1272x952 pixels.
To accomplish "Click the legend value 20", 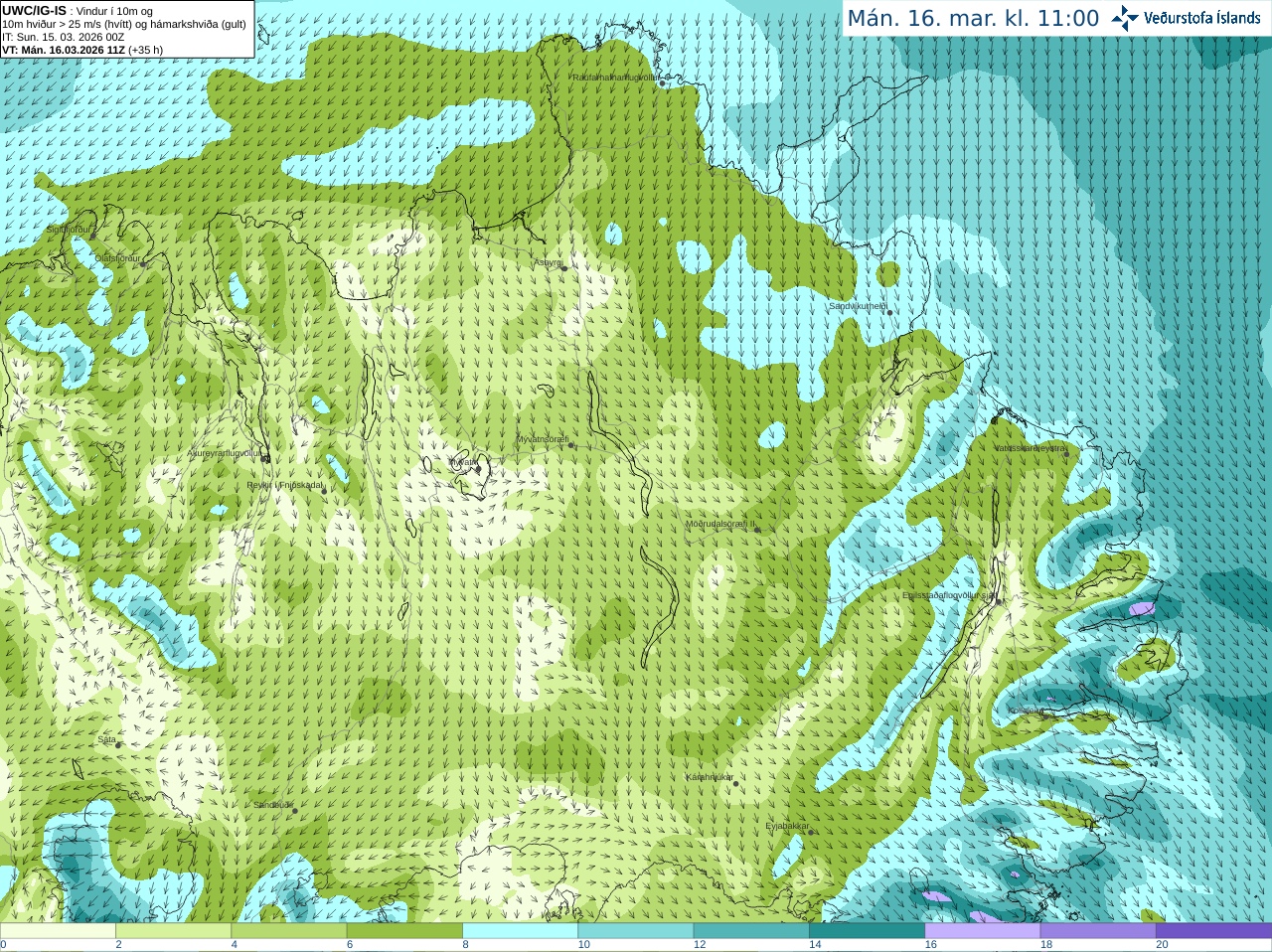I will click(1162, 945).
